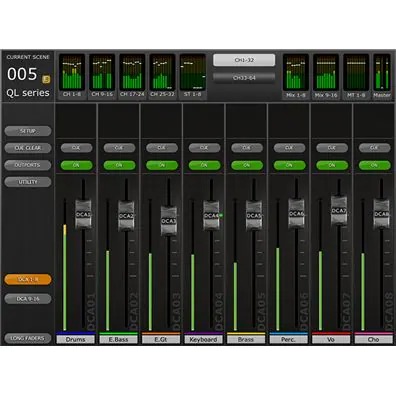The height and width of the screenshot is (396, 396).
Task: Click the DCA5 Brass fader knob
Action: (254, 216)
